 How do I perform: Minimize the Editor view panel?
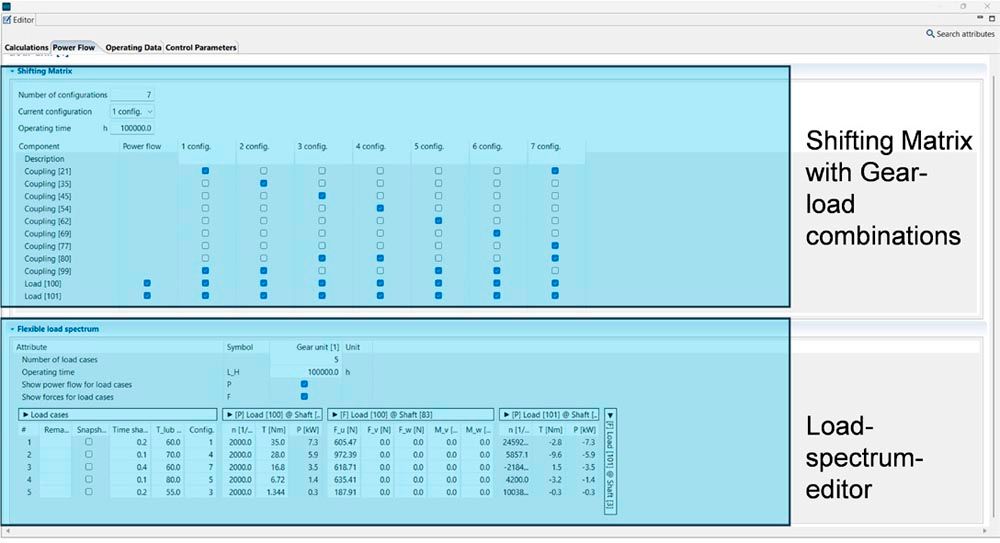tap(980, 18)
